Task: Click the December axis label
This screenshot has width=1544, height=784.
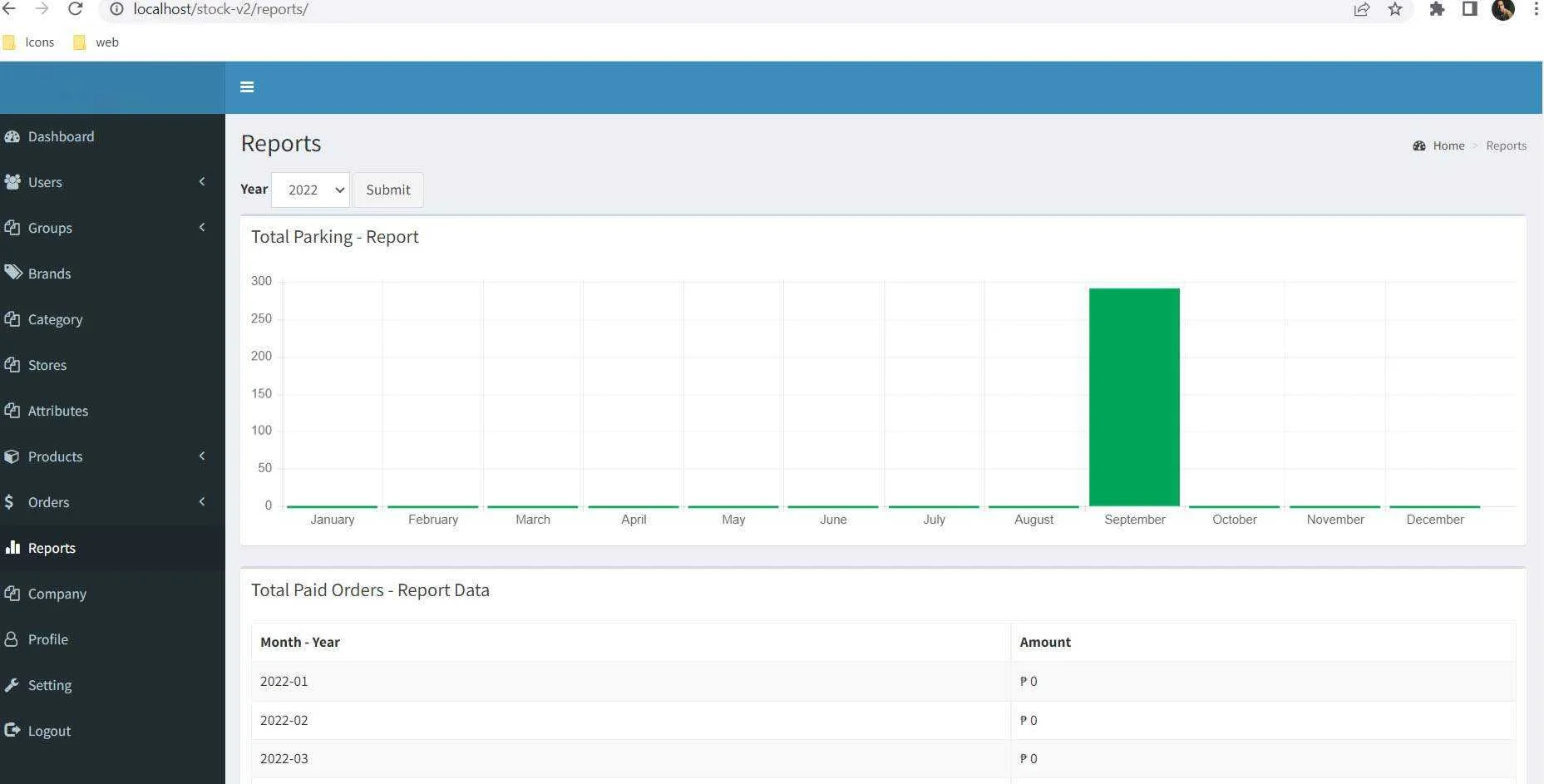Action: tap(1434, 519)
